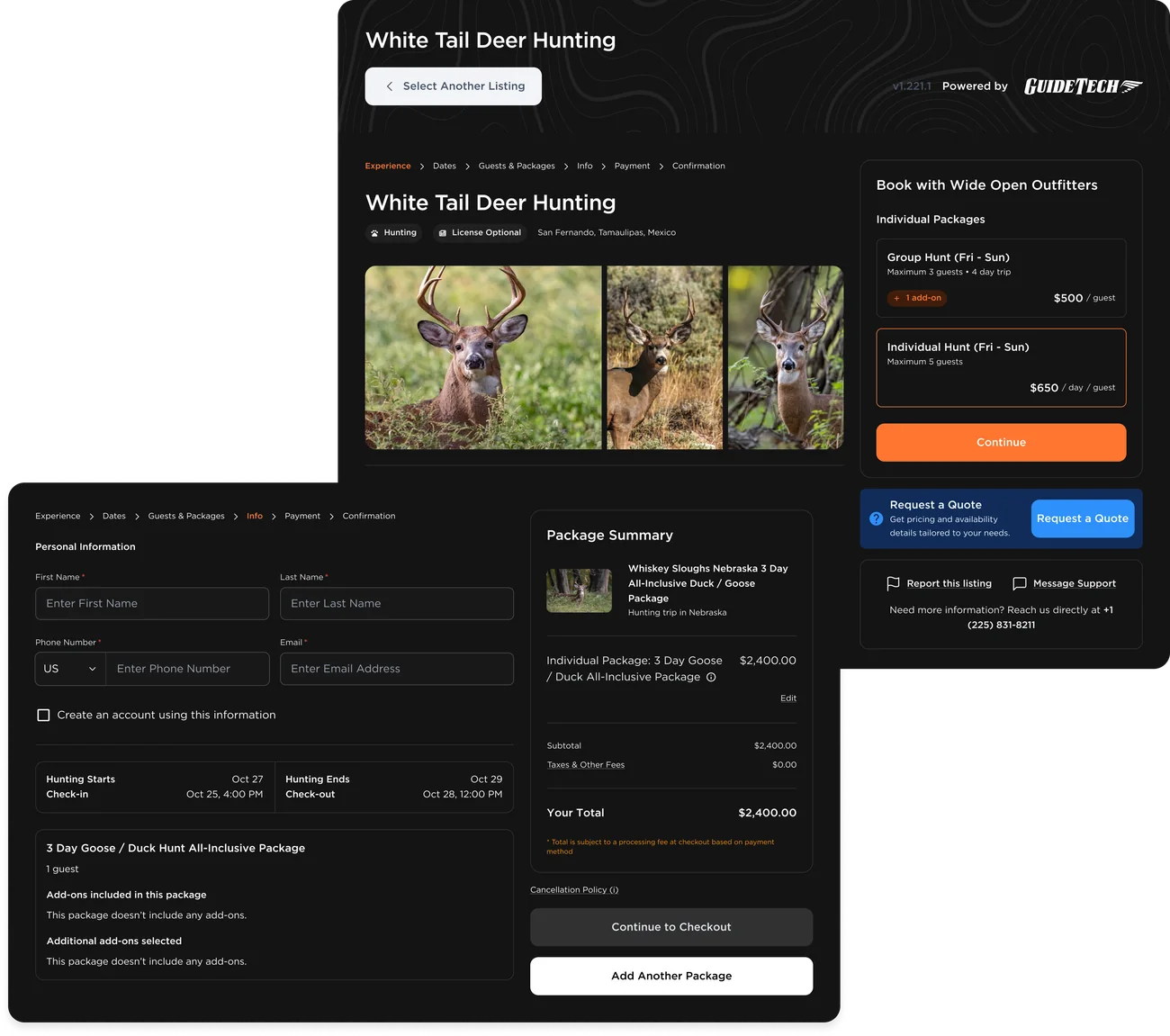Click the info icon next to Individual Package
Image resolution: width=1170 pixels, height=1036 pixels.
[711, 677]
